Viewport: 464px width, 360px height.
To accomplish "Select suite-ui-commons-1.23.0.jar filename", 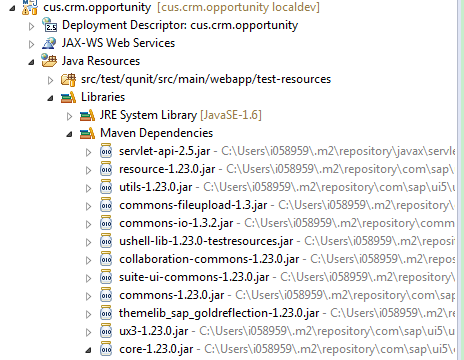I will [194, 277].
